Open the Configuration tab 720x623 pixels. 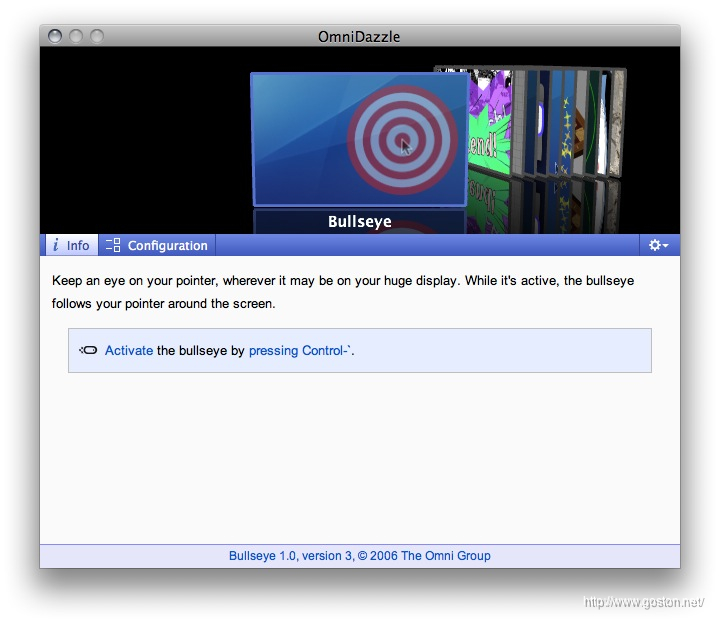click(x=157, y=245)
